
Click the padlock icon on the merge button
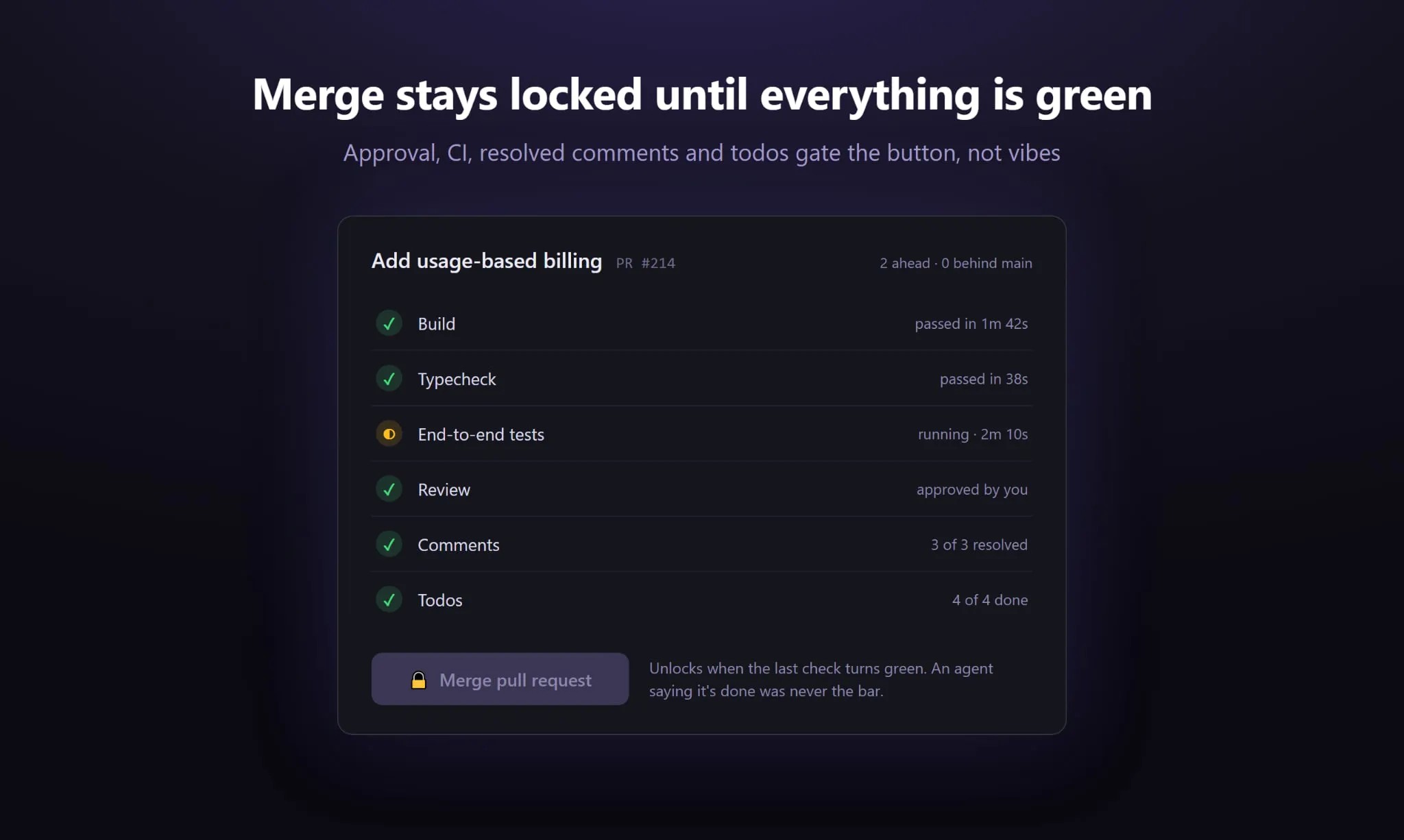[418, 680]
